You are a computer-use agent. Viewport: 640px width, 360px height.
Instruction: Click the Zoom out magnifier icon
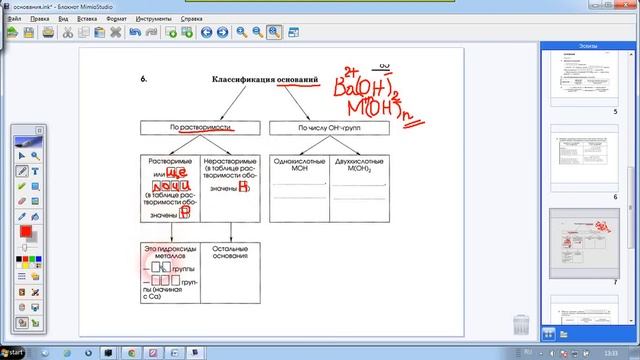pos(258,32)
